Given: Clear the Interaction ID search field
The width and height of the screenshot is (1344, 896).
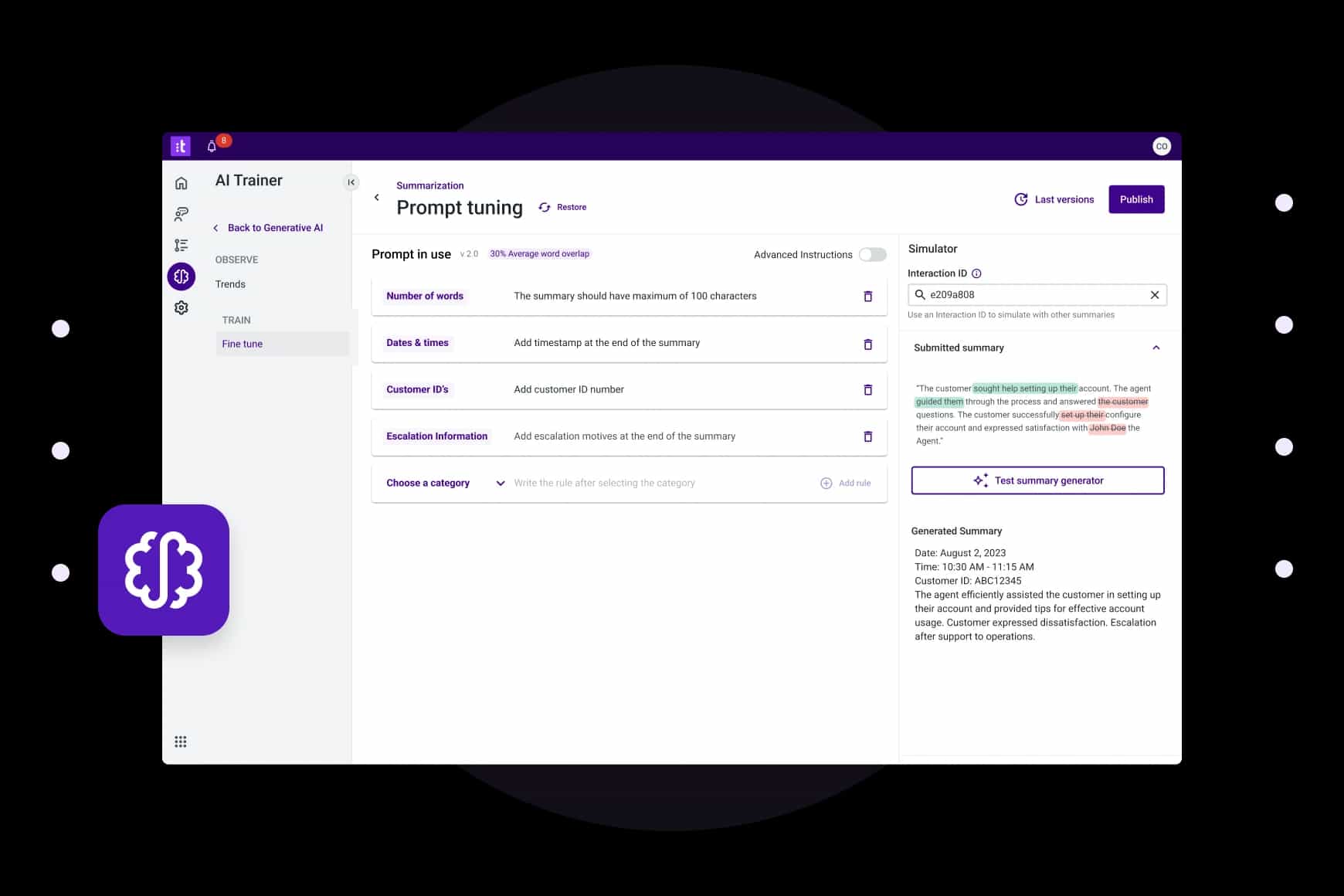Looking at the screenshot, I should click(1154, 295).
